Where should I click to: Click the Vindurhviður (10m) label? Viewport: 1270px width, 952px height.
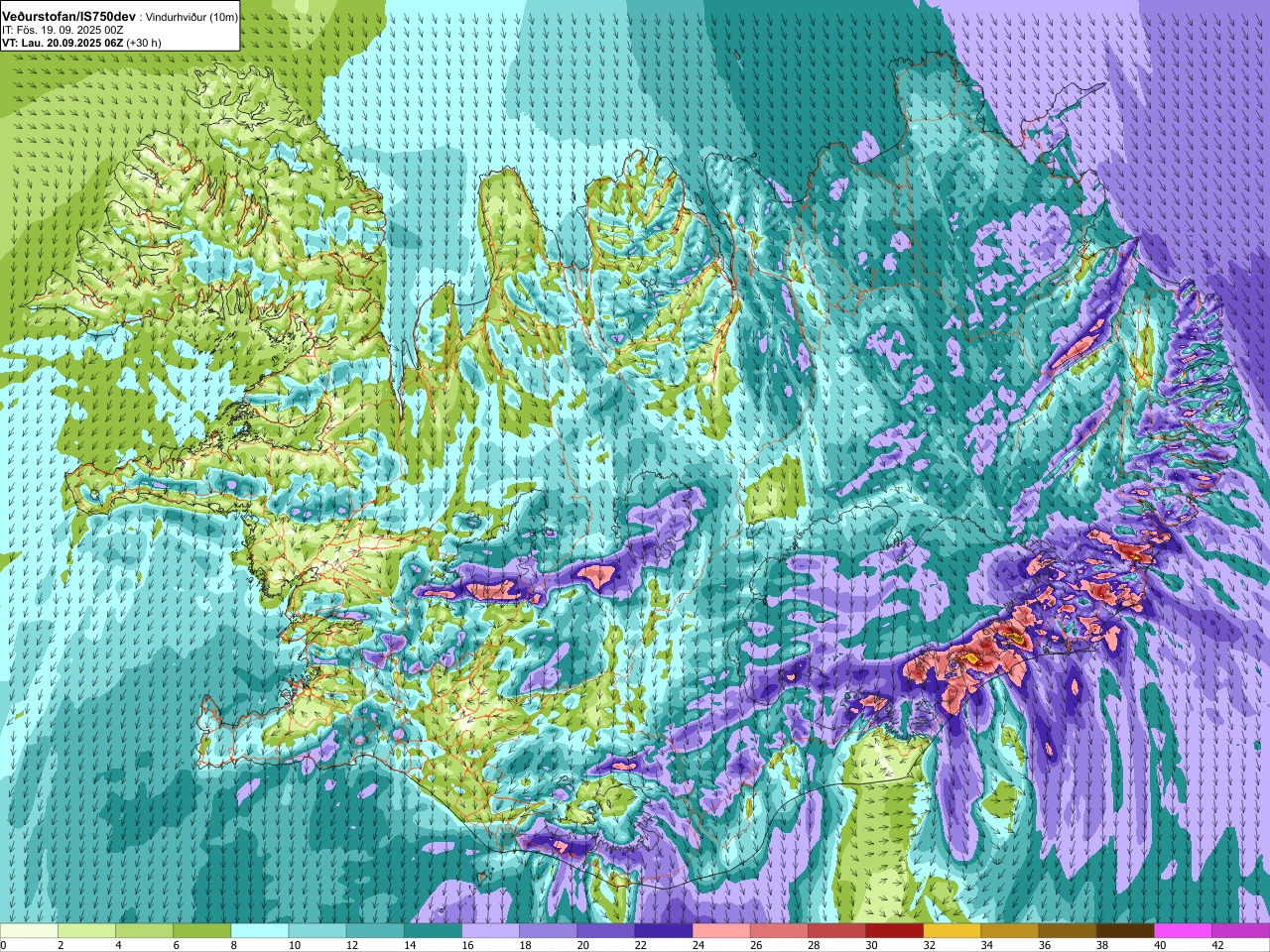(x=190, y=18)
